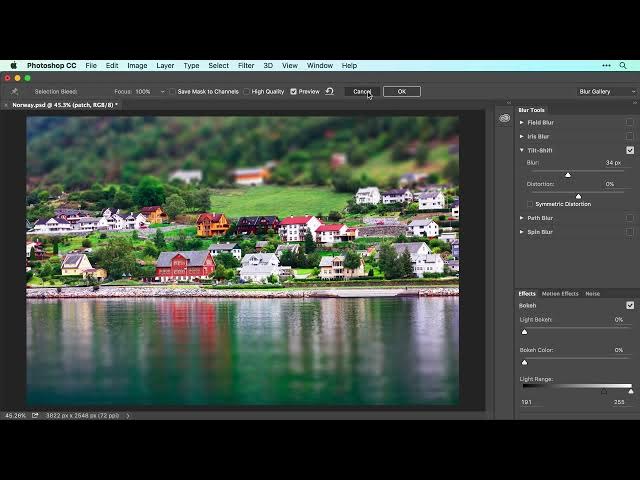Viewport: 640px width, 480px height.
Task: Disable the Tilt-Shift blur checkbox
Action: click(x=630, y=150)
